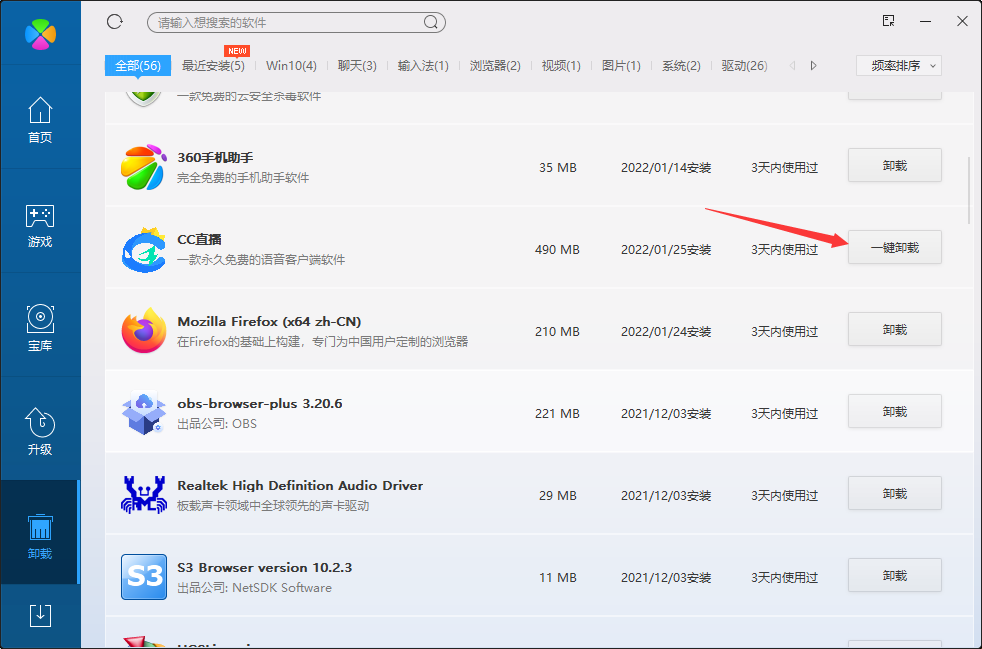This screenshot has width=982, height=649.
Task: Click the CC直播 app icon
Action: coord(143,249)
